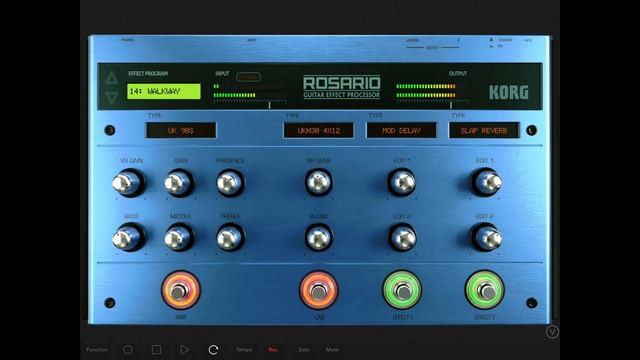Select the next effect program with up arrow
Image resolution: width=640 pixels, height=360 pixels.
(x=112, y=78)
